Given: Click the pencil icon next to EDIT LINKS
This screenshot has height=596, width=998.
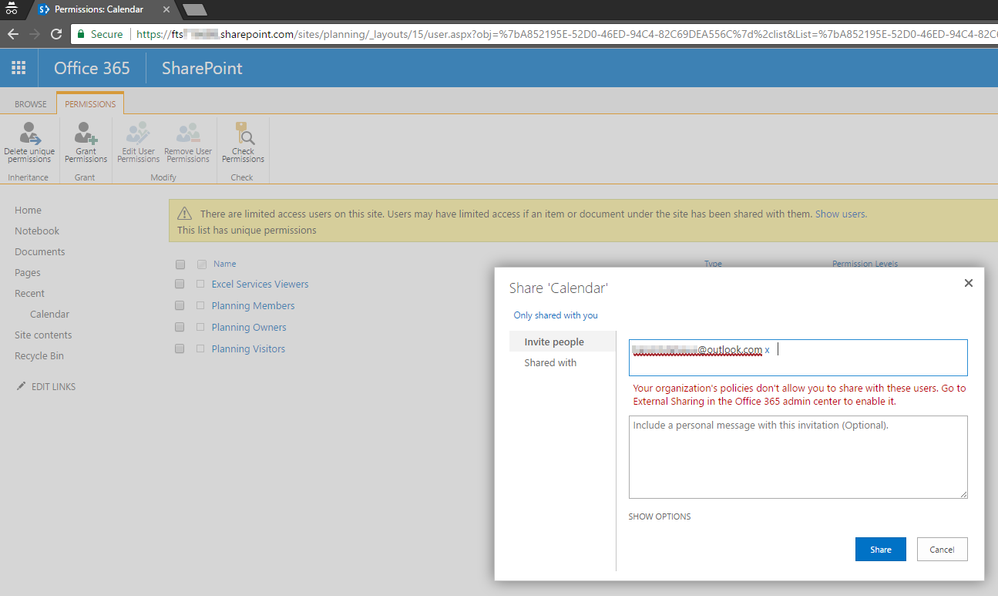Looking at the screenshot, I should point(21,386).
